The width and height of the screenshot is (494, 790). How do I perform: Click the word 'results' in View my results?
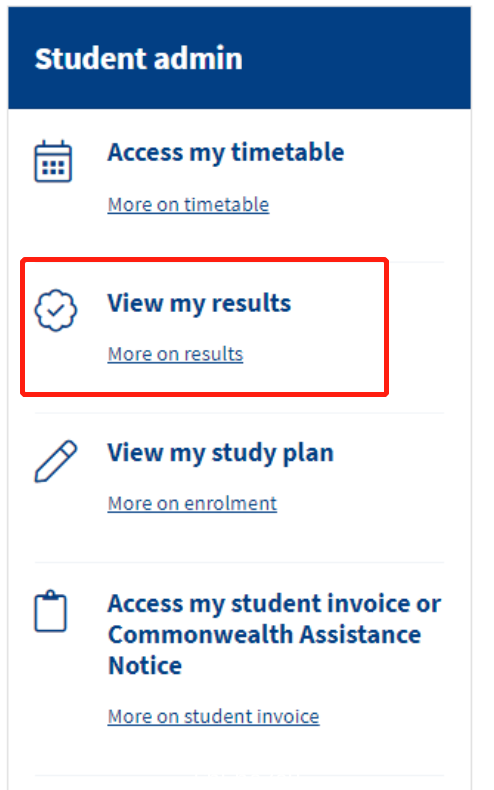[x=251, y=303]
